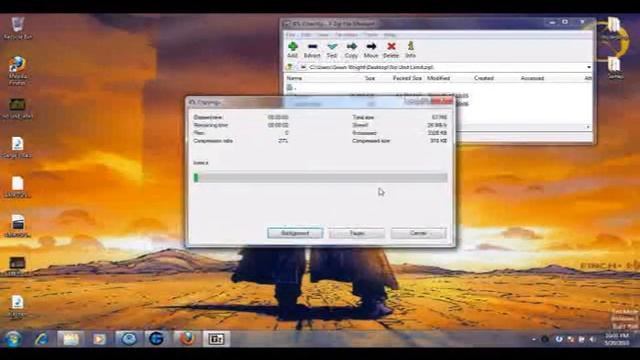Screen dimensions: 640x360
Task: Switch to Firefox on the taskbar
Action: point(186,339)
